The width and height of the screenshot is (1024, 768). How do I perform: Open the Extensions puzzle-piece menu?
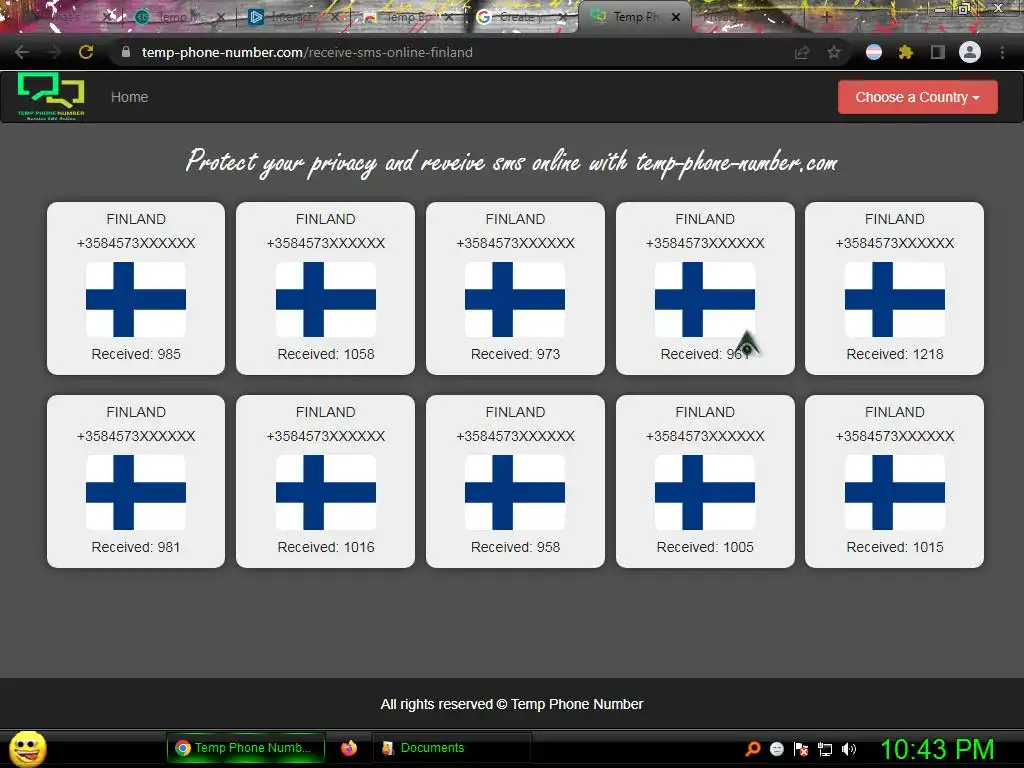[x=906, y=53]
